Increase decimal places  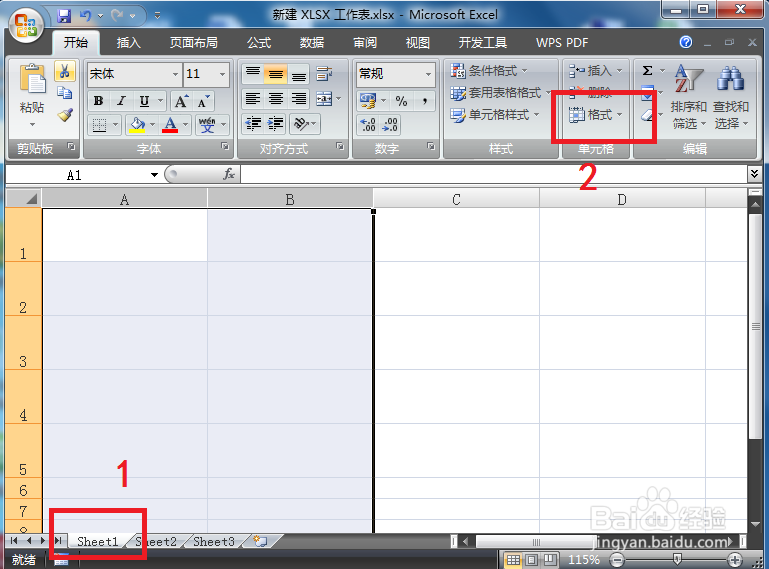[368, 125]
